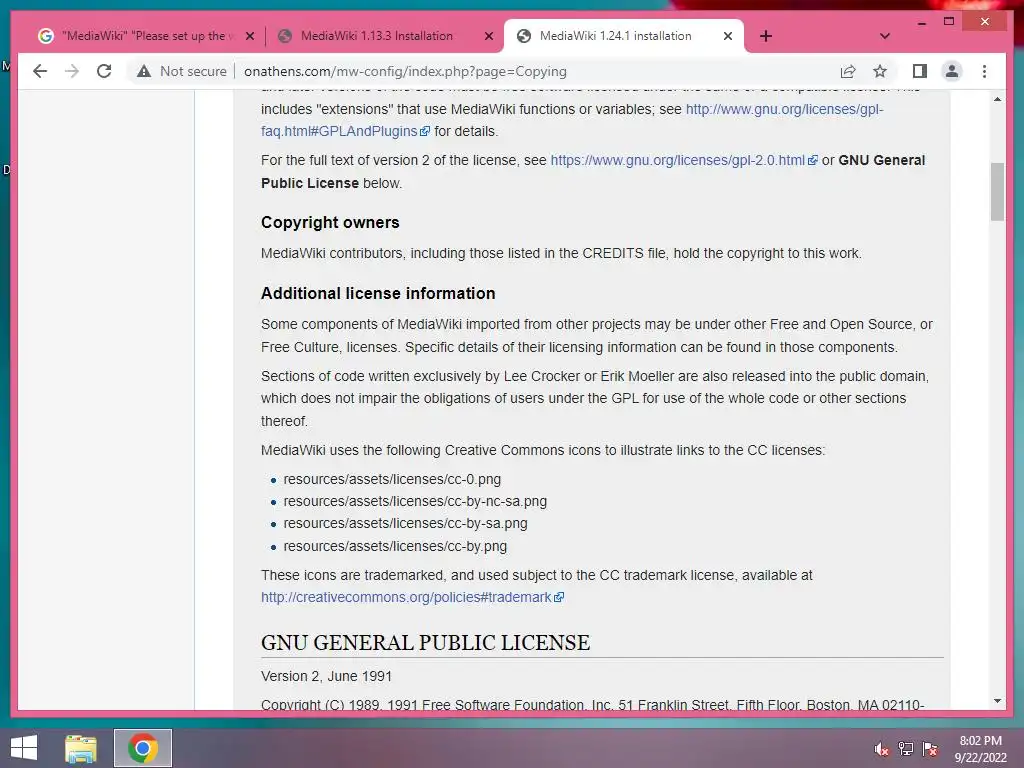1024x768 pixels.
Task: Open the Not secure site warning
Action: click(x=182, y=71)
